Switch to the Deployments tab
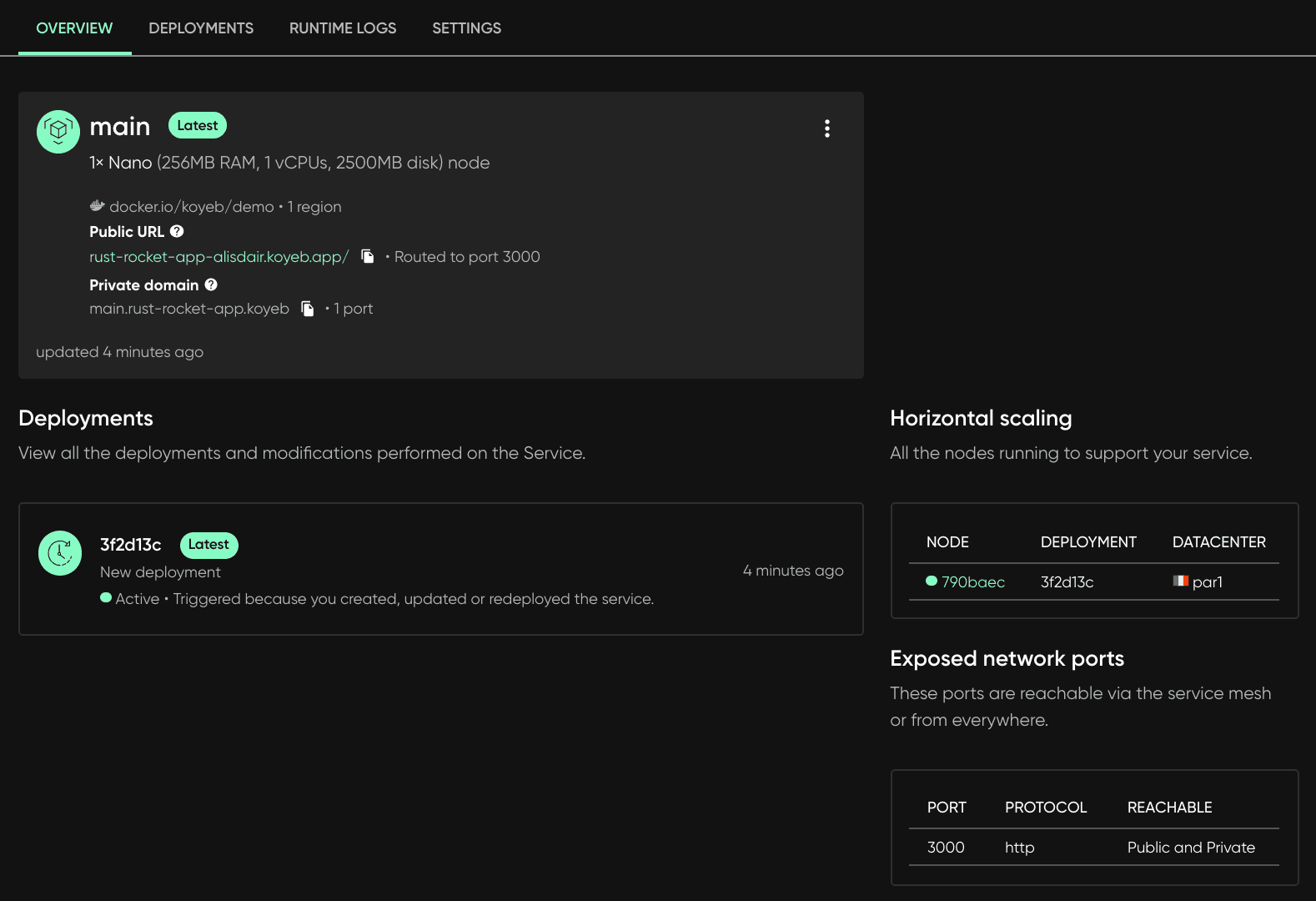Image resolution: width=1316 pixels, height=901 pixels. tap(201, 28)
